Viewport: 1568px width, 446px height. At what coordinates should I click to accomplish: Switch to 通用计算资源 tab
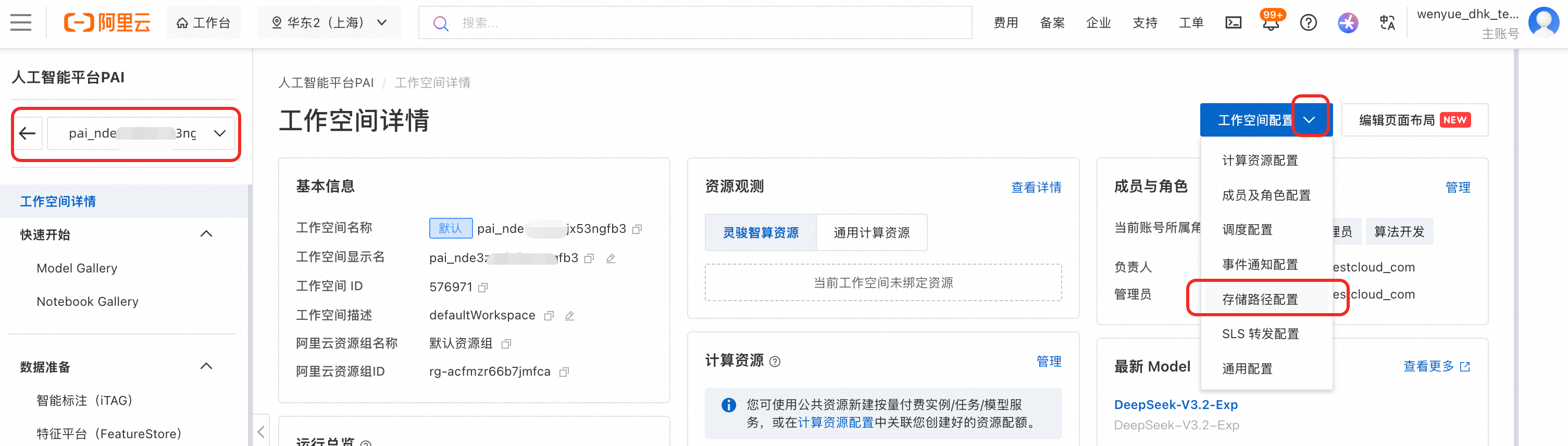click(x=871, y=232)
